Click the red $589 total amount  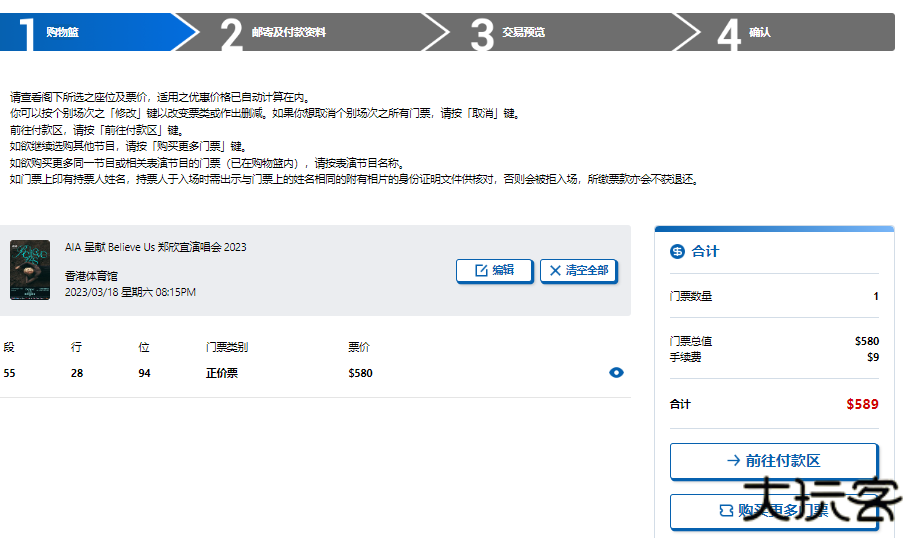(861, 405)
